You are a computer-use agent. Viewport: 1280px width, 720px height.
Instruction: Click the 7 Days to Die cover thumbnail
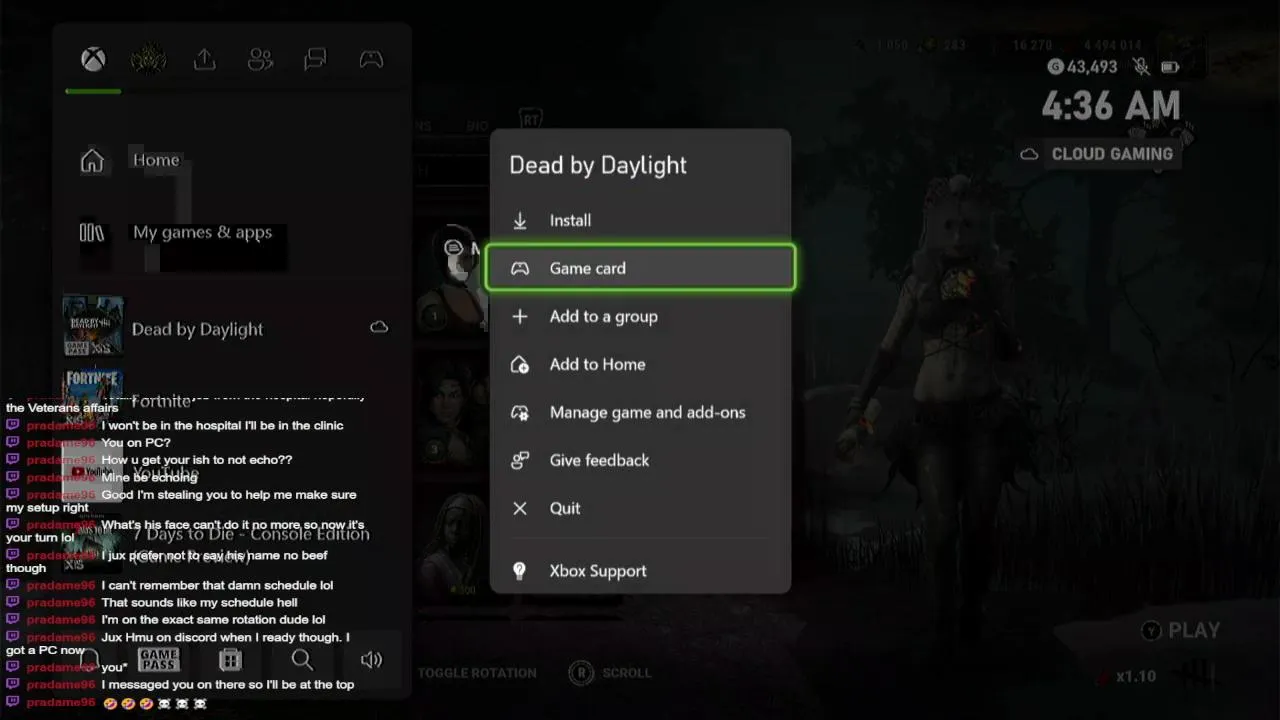93,544
